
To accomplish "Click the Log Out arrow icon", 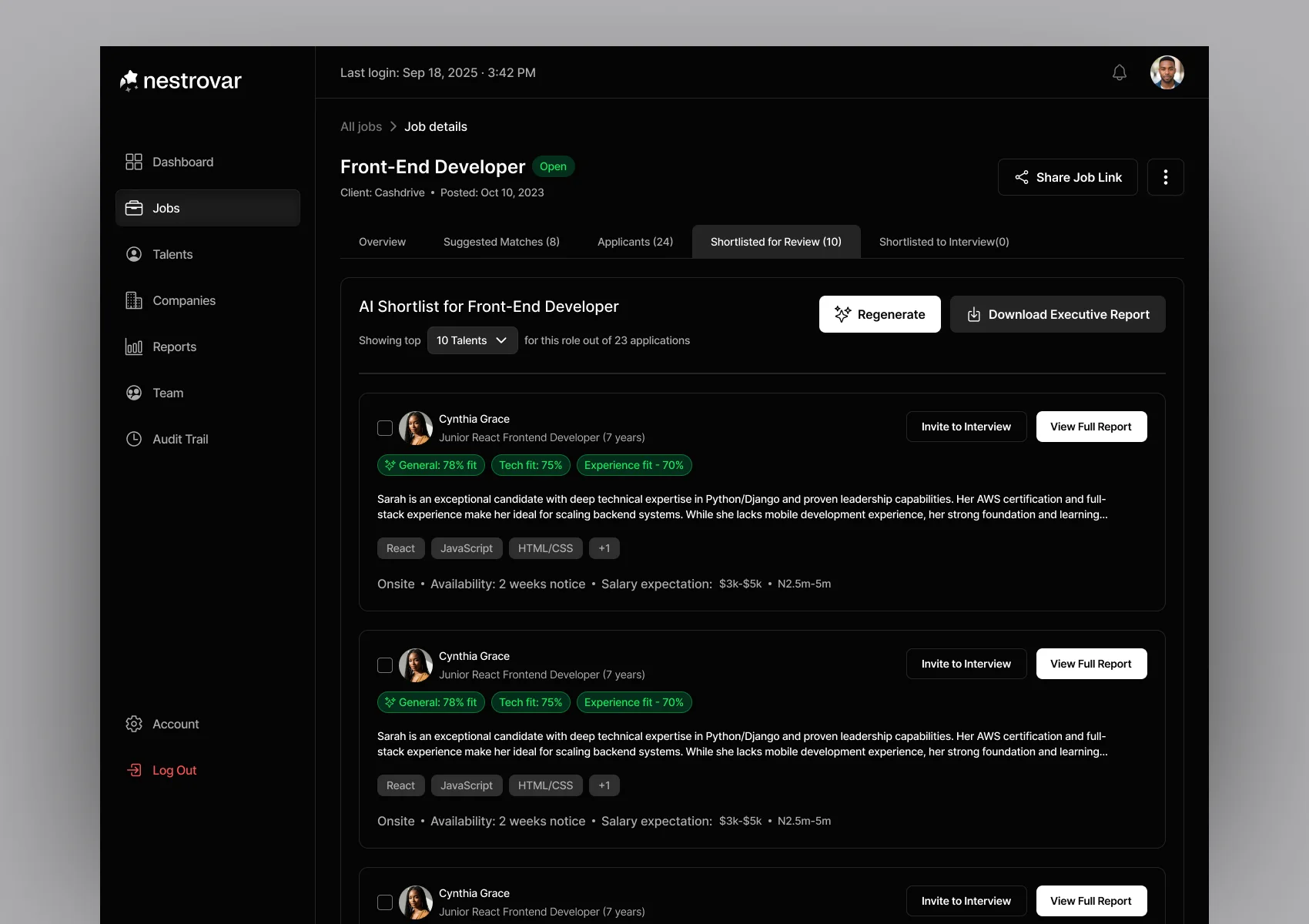I will pos(134,770).
